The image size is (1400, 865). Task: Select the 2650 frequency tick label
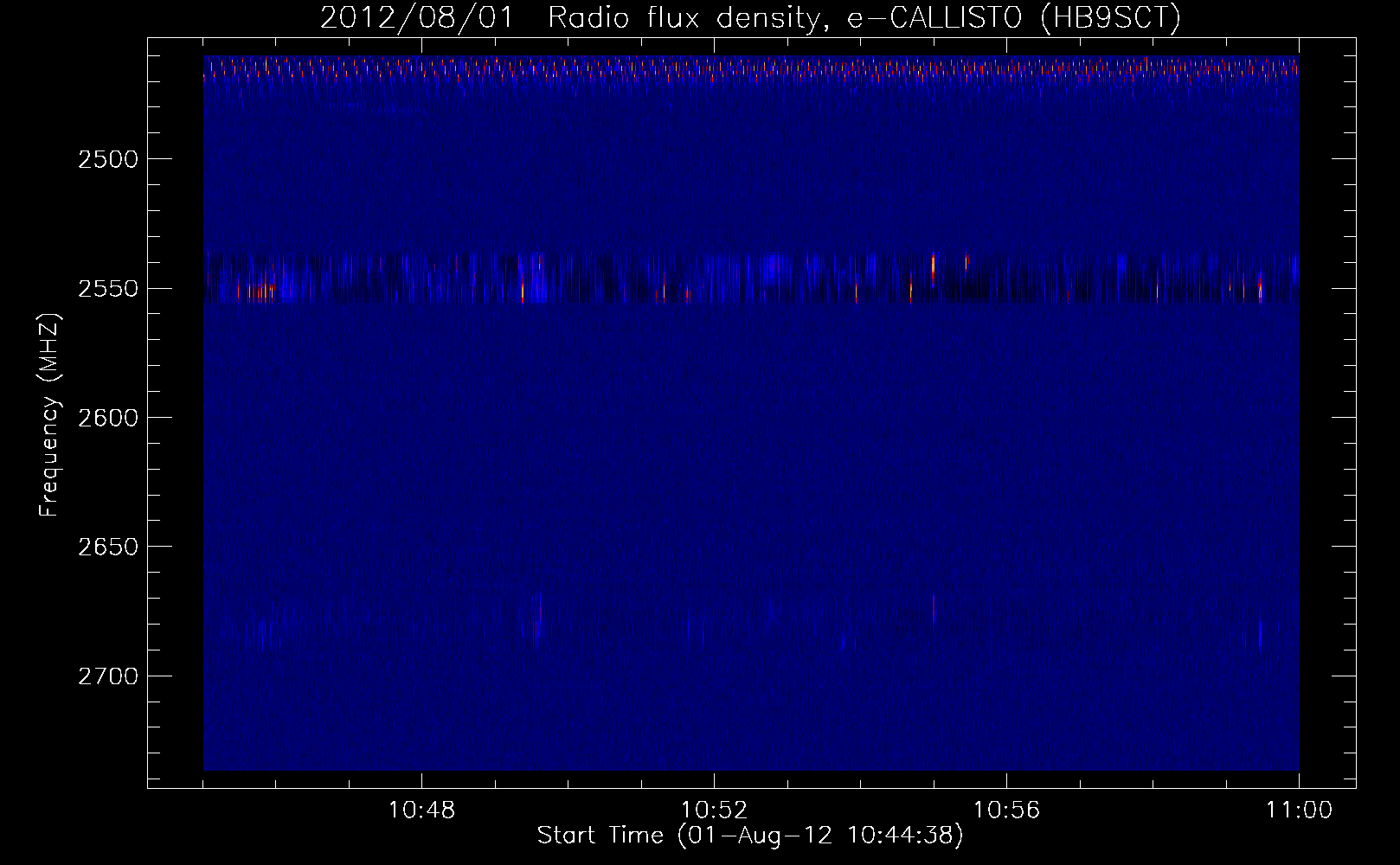pyautogui.click(x=107, y=547)
